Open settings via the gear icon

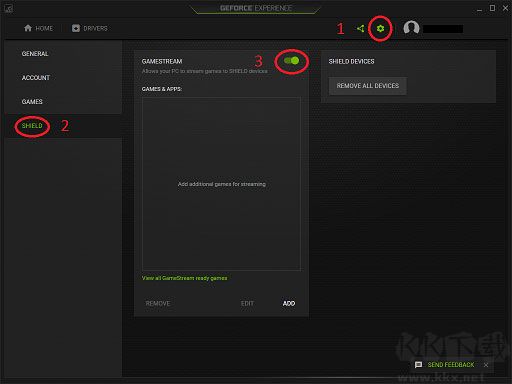coord(380,29)
